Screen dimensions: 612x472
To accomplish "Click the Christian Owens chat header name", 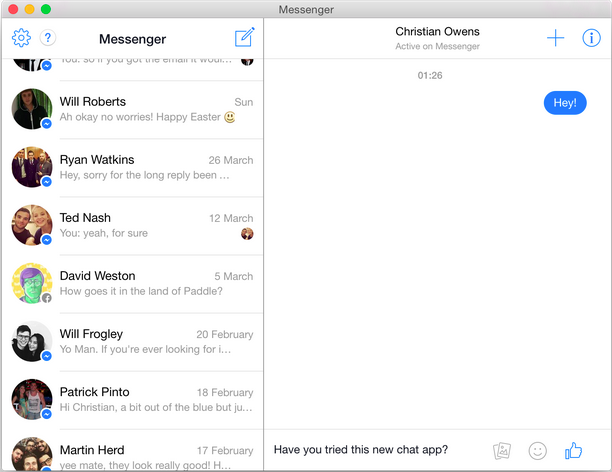I will (437, 32).
